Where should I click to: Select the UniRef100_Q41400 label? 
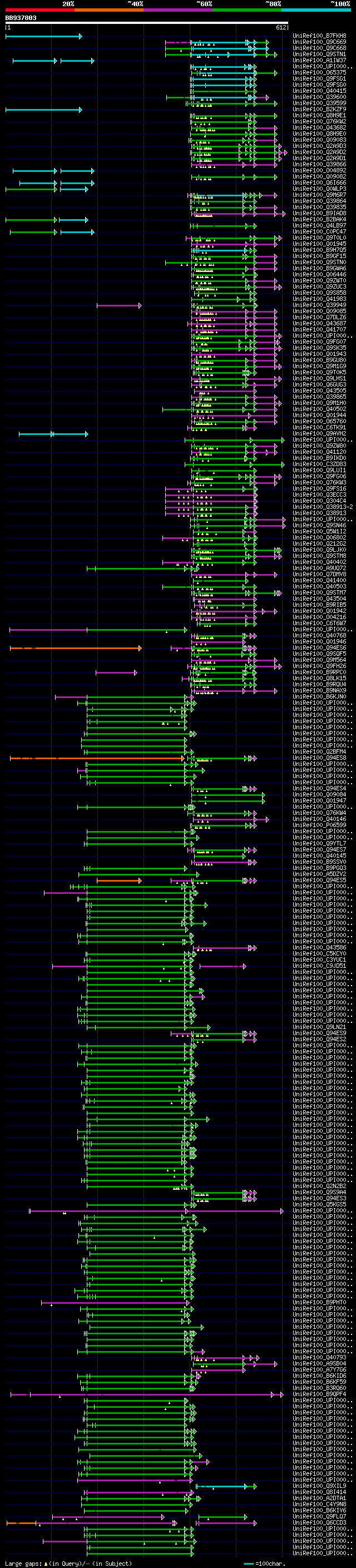pos(319,580)
